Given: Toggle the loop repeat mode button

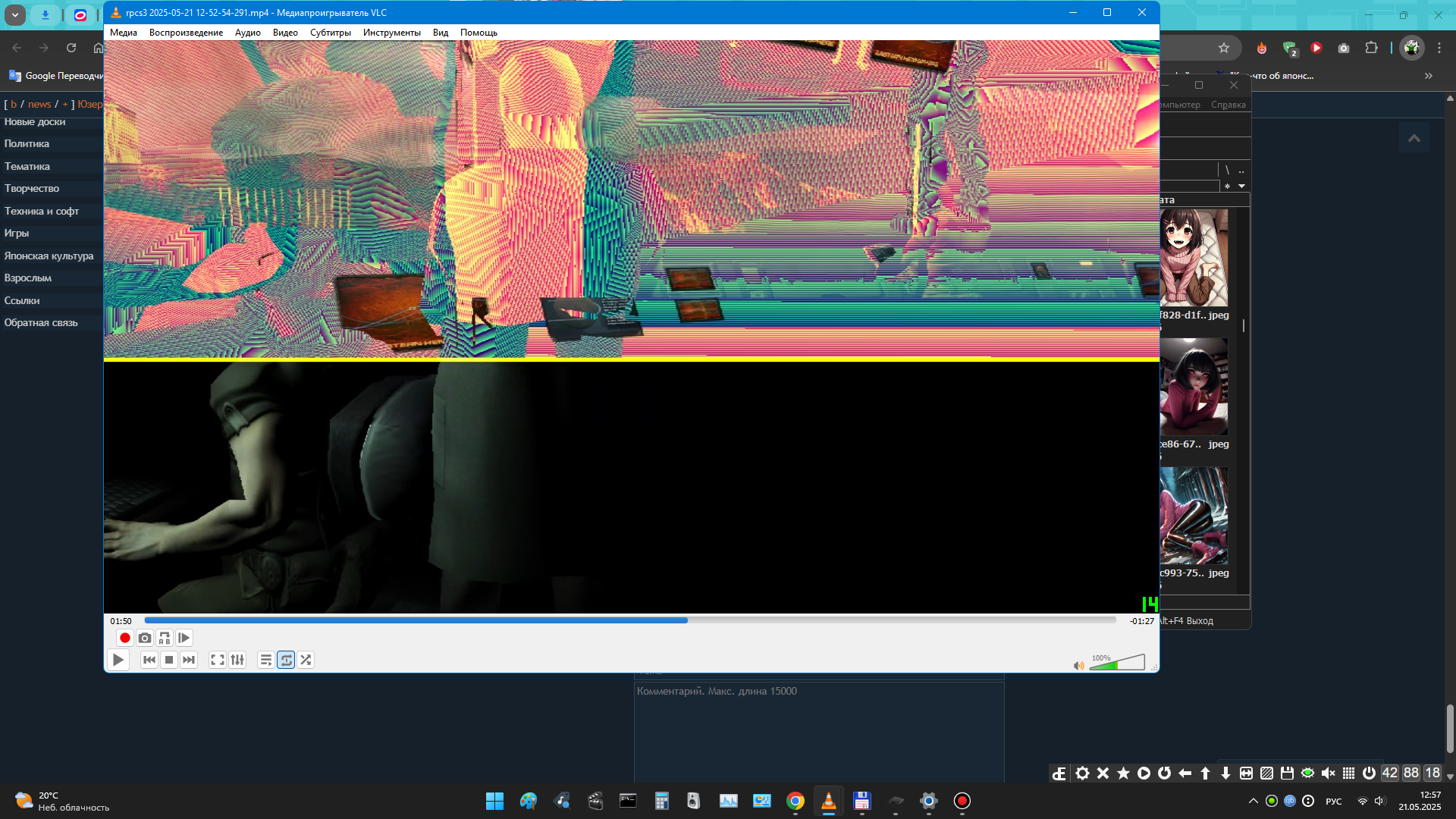Looking at the screenshot, I should click(x=286, y=660).
